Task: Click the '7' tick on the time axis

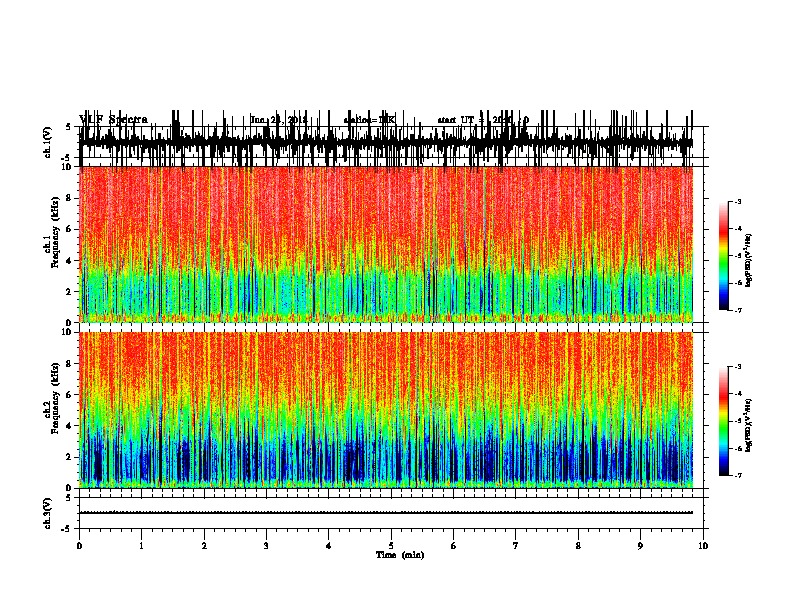Action: [516, 546]
